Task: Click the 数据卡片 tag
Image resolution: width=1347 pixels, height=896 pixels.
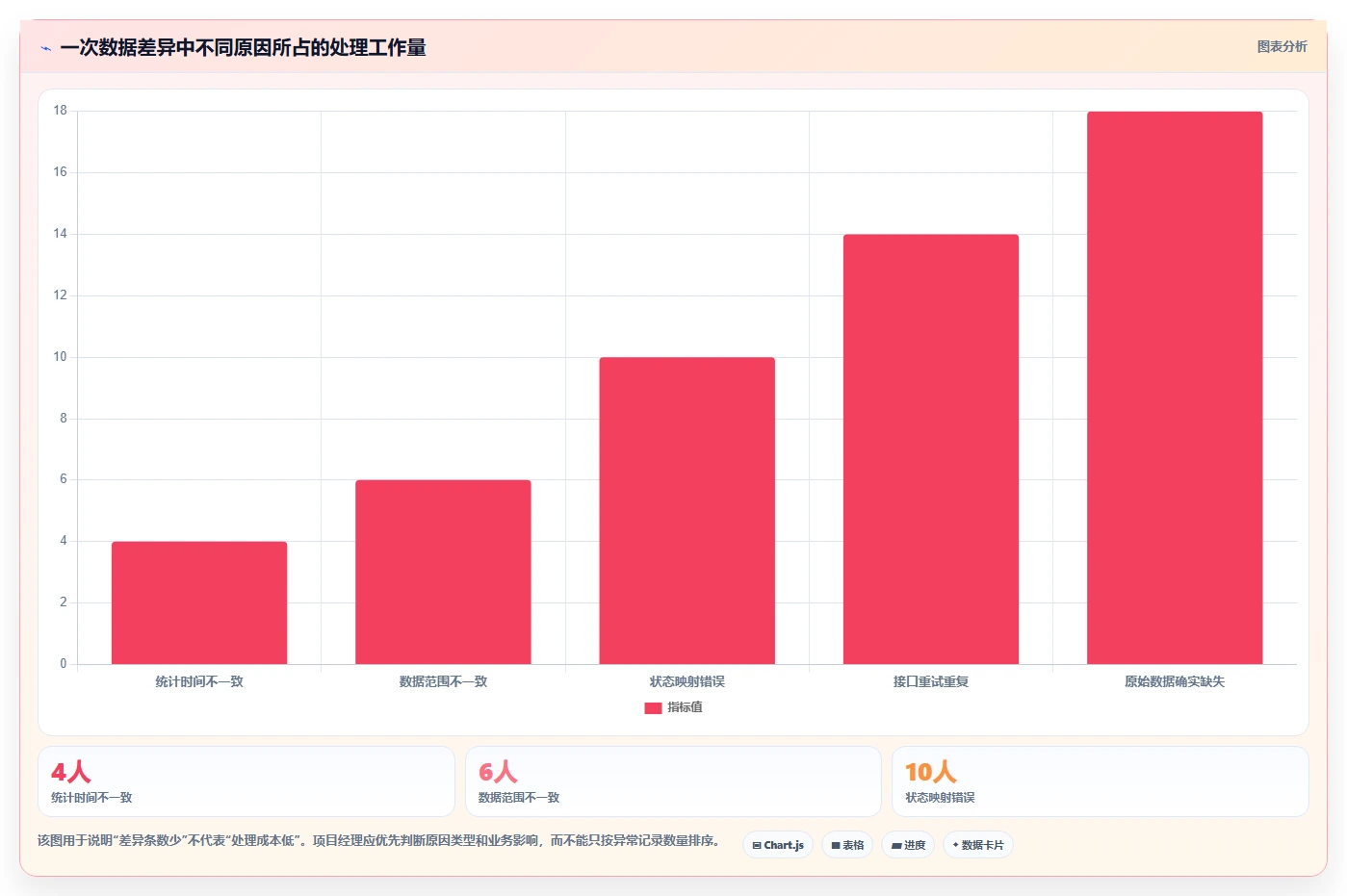Action: 977,845
